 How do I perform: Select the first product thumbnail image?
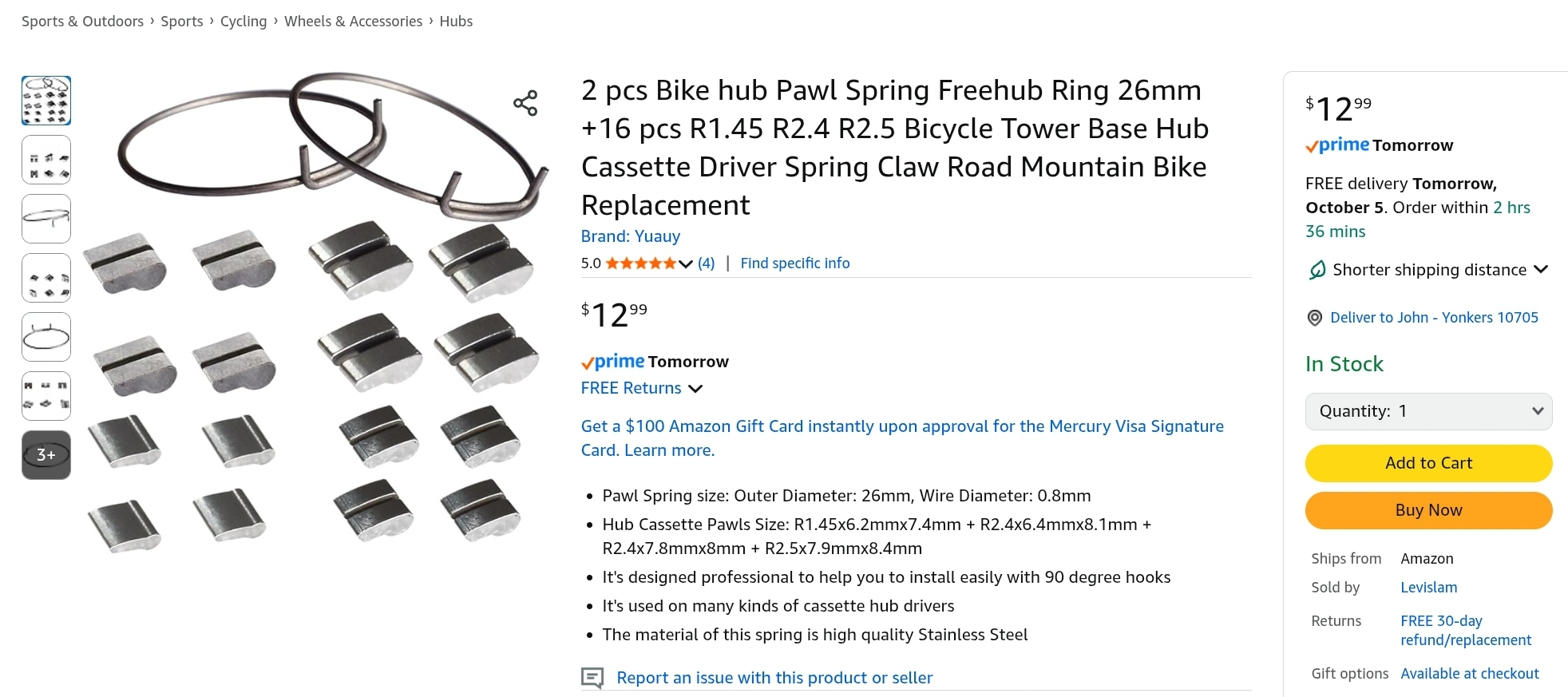(x=46, y=101)
